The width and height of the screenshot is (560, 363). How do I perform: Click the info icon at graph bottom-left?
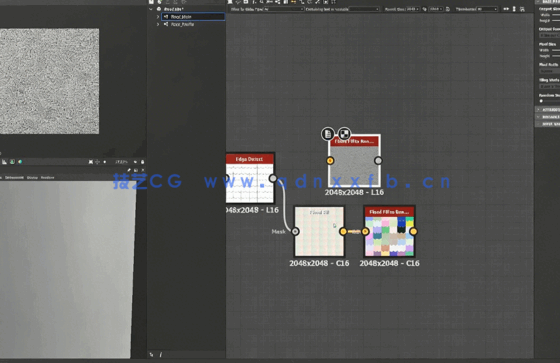coord(160,354)
